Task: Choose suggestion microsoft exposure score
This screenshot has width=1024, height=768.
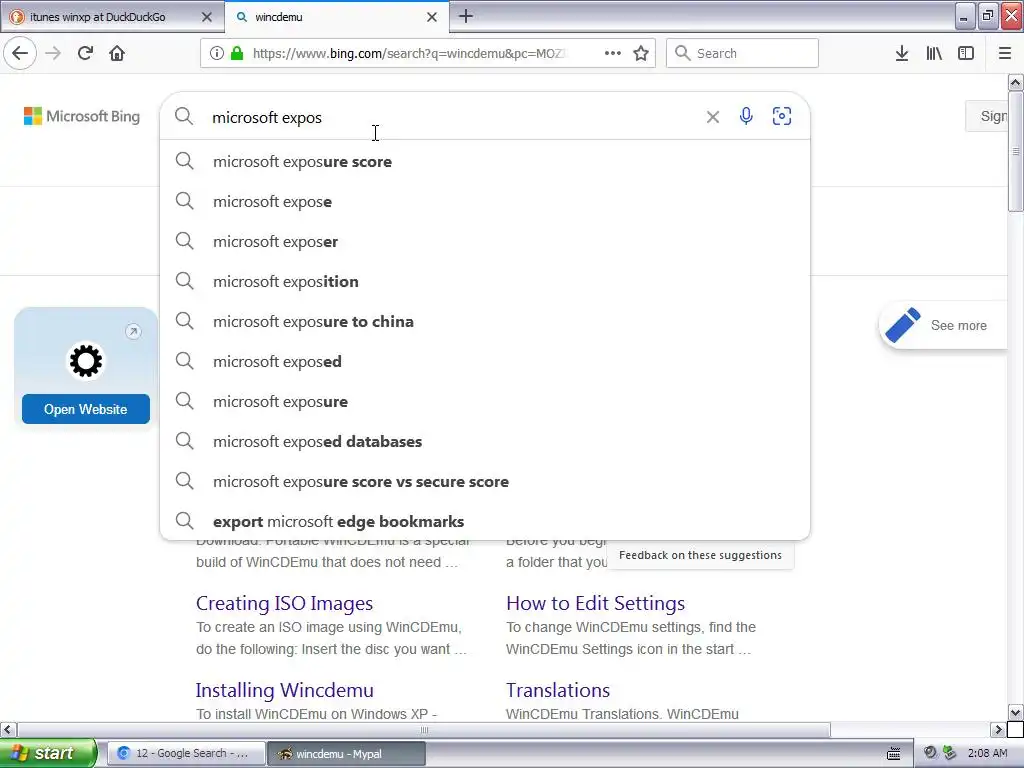Action: coord(485,161)
